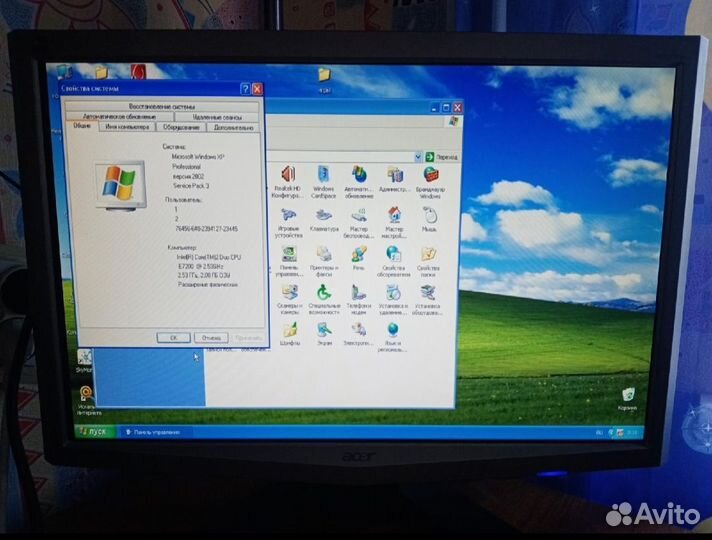Open Printers and Faxes icon
The width and height of the screenshot is (712, 540).
(324, 255)
